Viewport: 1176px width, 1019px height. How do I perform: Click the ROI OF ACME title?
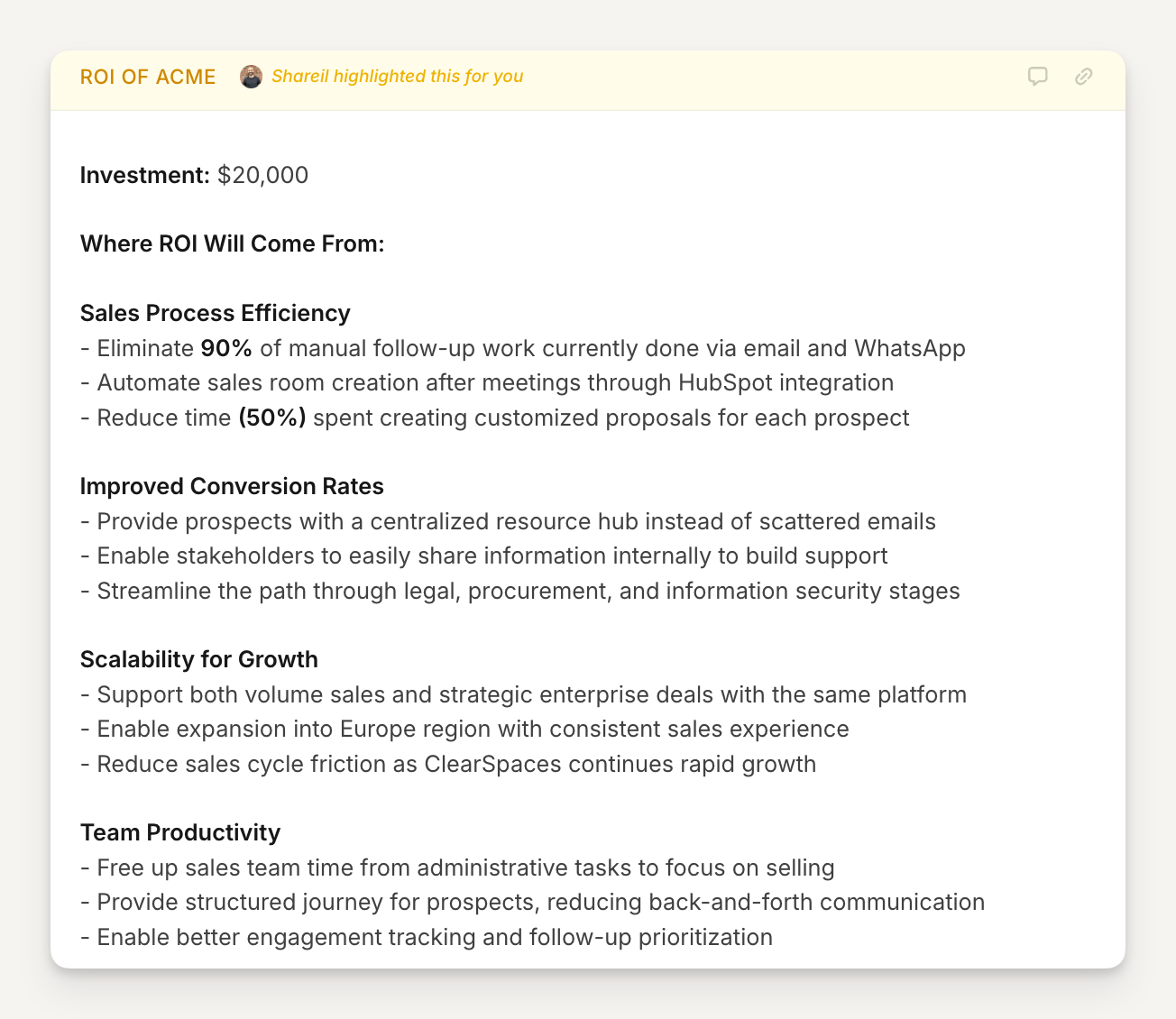148,77
